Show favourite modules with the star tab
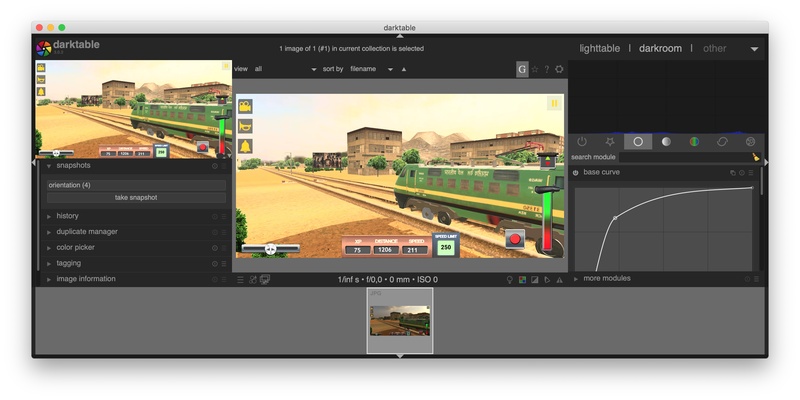Screen dimensions: 800x400 tap(610, 142)
